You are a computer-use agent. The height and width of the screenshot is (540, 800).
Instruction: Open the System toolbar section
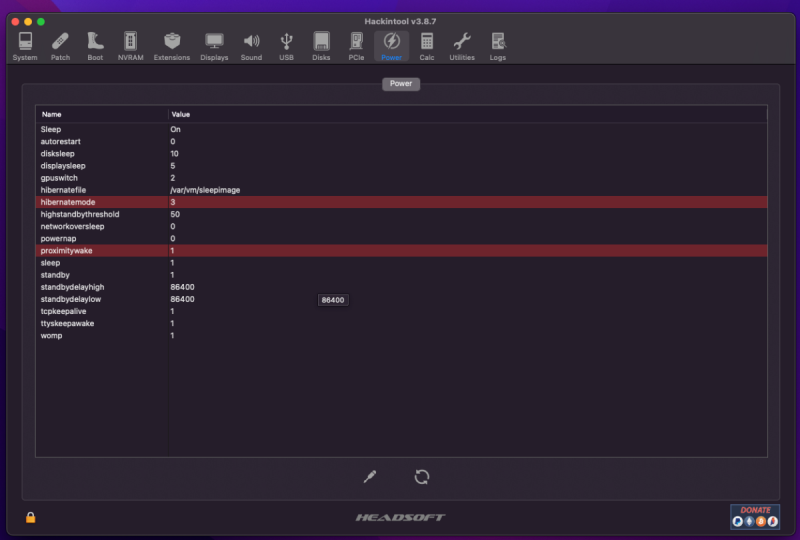tap(24, 46)
